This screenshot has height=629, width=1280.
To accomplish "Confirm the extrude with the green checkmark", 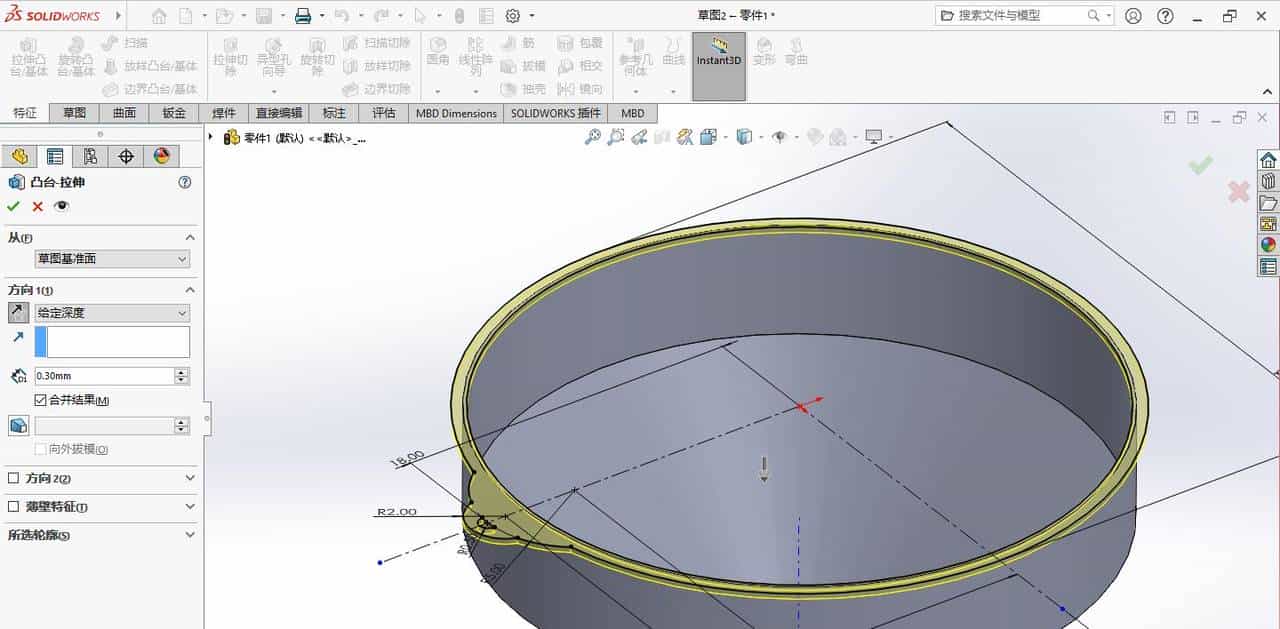I will (13, 206).
